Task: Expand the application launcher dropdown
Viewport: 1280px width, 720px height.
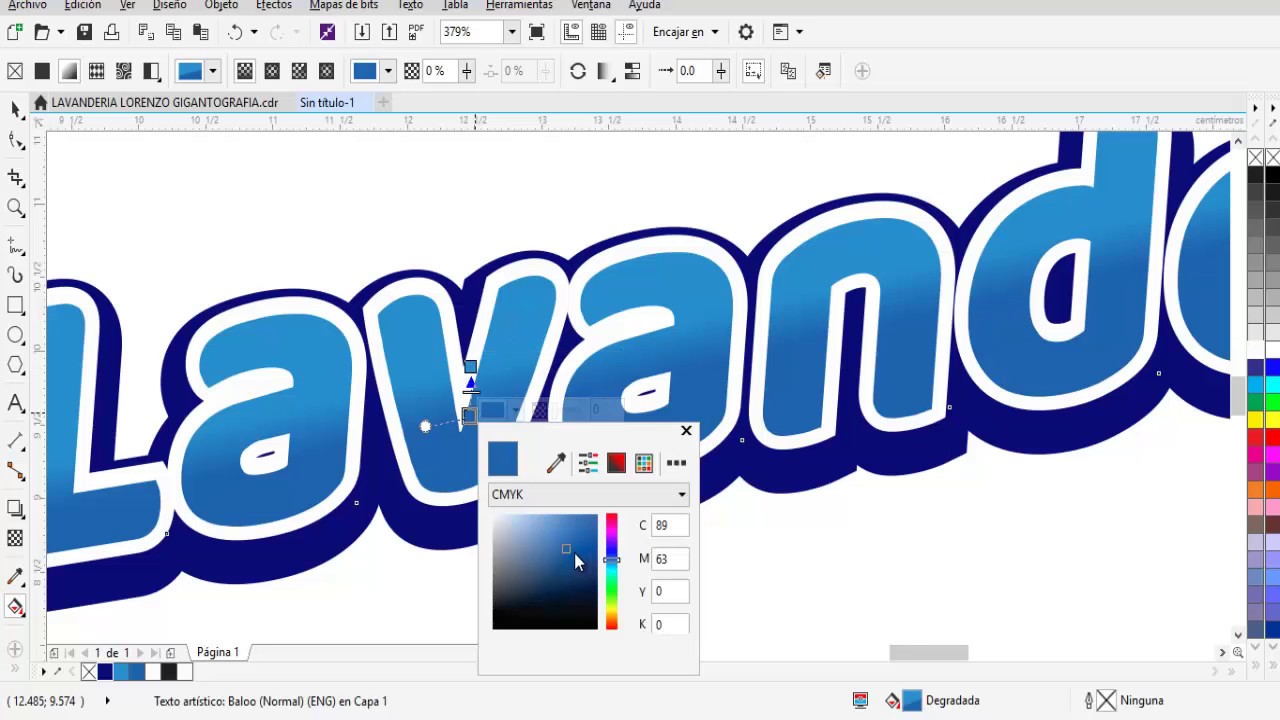Action: click(799, 32)
